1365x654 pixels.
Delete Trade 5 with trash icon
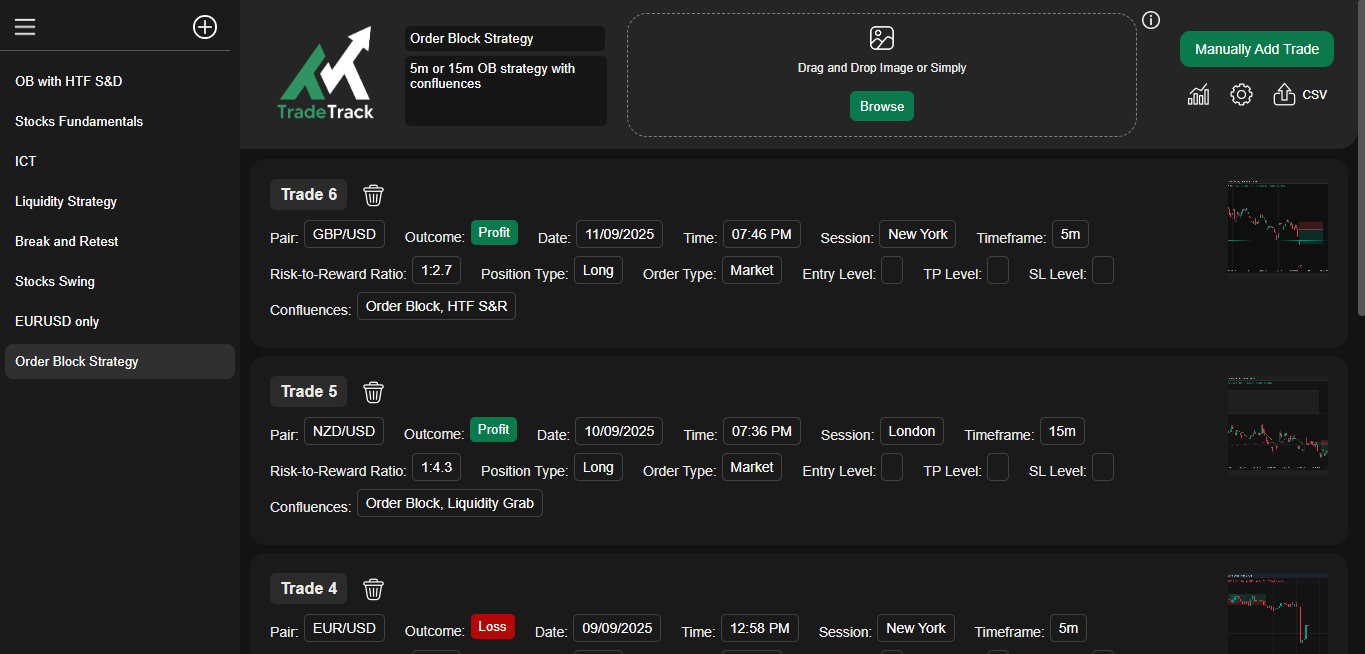374,392
